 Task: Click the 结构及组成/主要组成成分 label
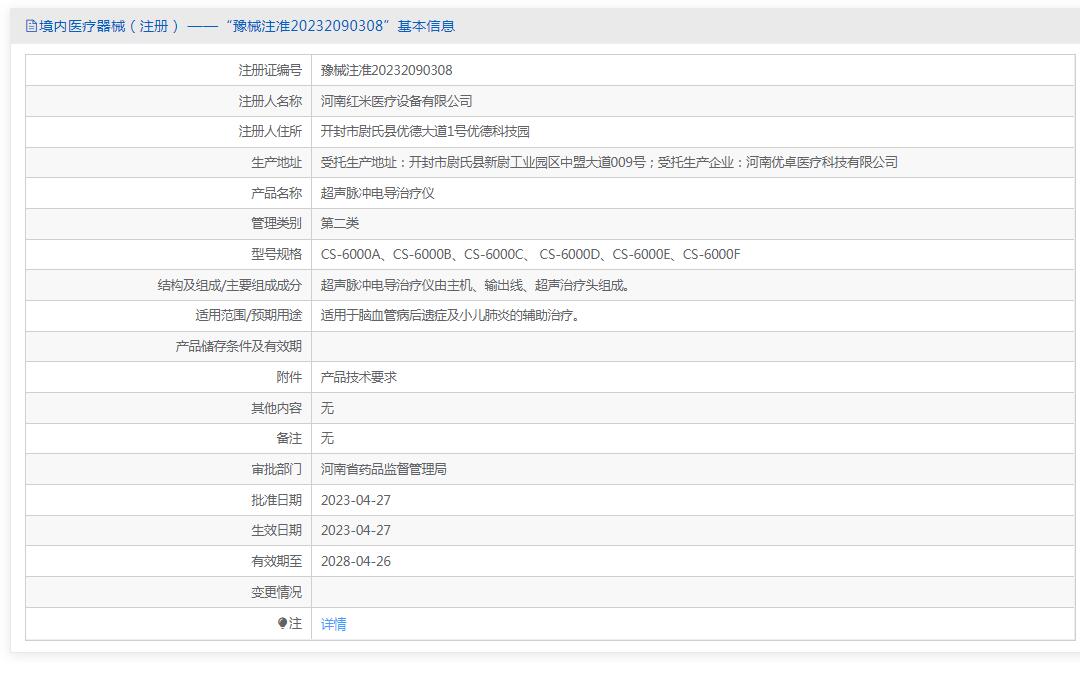point(229,285)
